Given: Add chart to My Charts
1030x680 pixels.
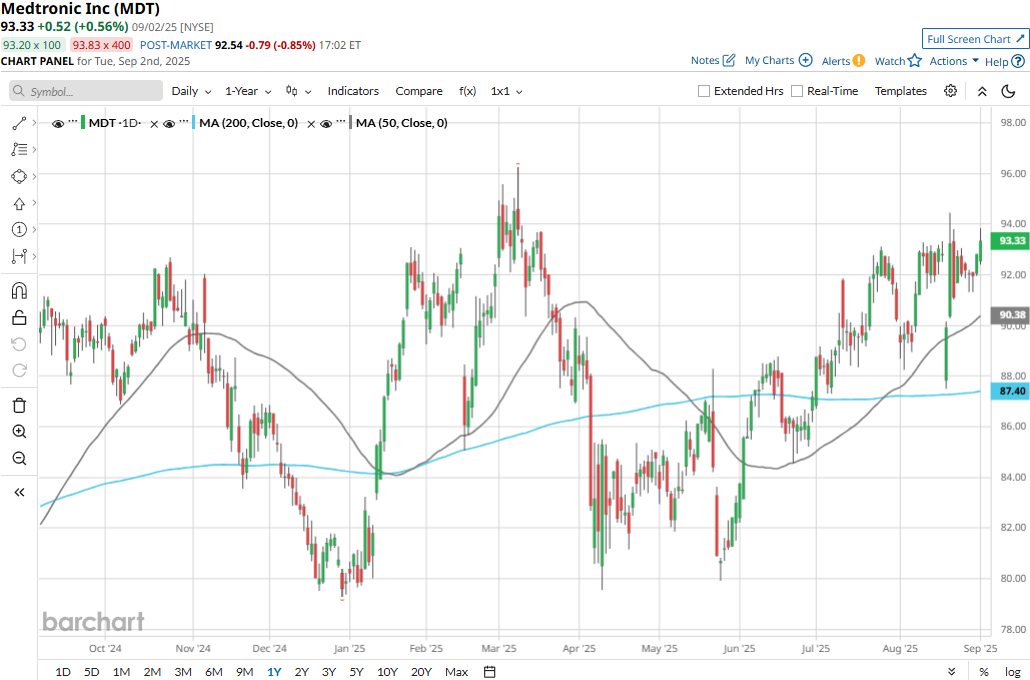Looking at the screenshot, I should (778, 60).
